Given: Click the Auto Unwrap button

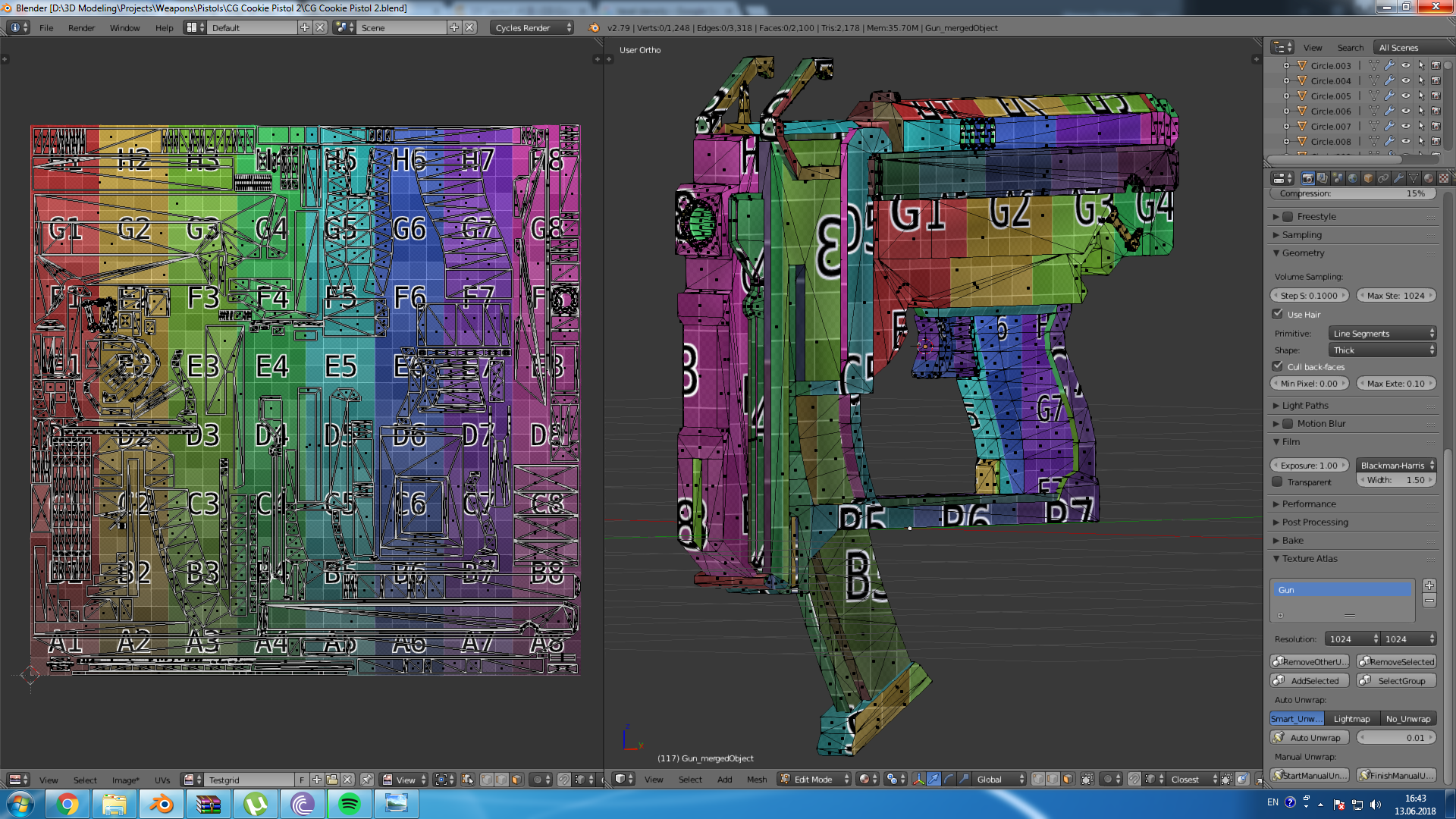Looking at the screenshot, I should (x=1310, y=738).
